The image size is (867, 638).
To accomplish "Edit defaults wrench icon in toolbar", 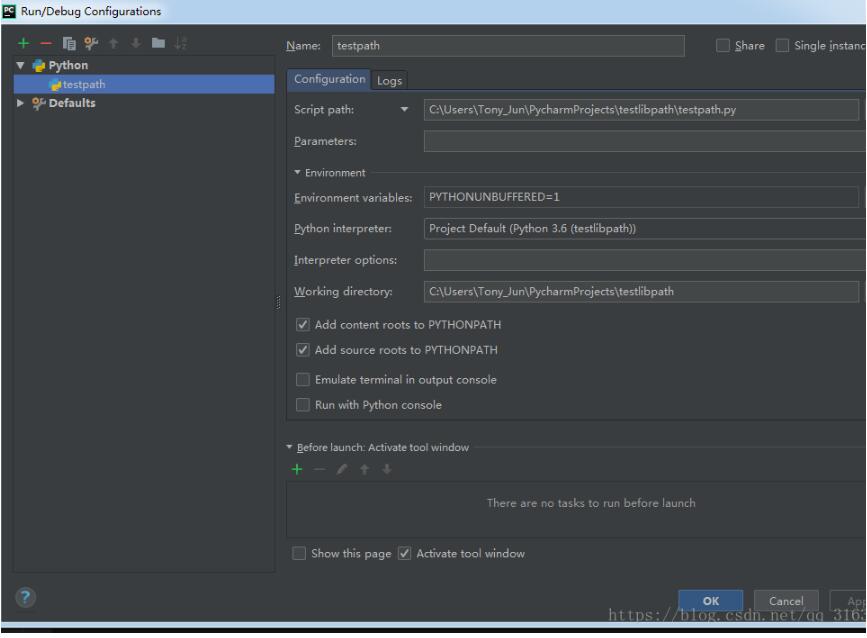I will tap(91, 43).
